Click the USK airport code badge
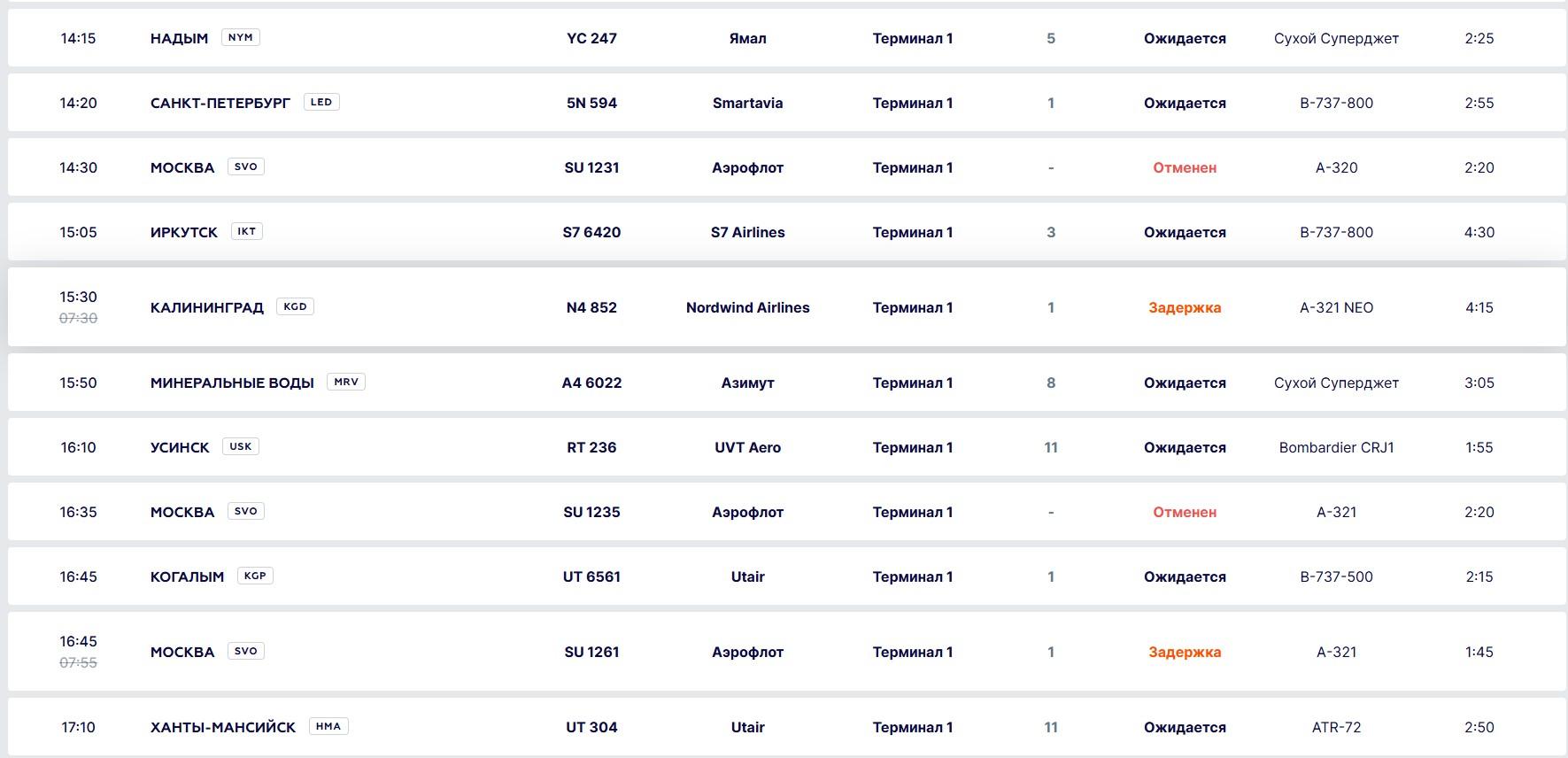Viewport: 1568px width, 758px height. (240, 447)
